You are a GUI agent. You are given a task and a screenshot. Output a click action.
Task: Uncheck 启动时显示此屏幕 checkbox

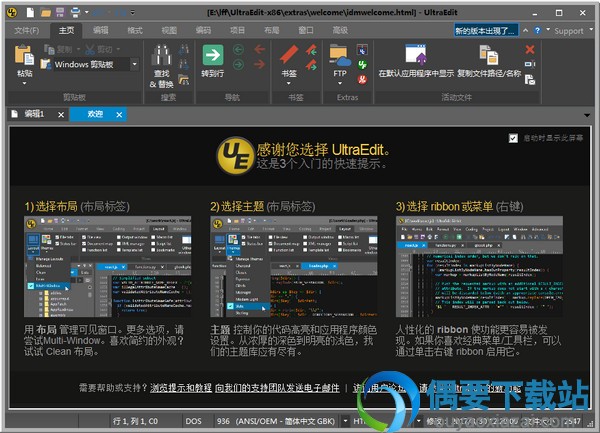pos(514,138)
